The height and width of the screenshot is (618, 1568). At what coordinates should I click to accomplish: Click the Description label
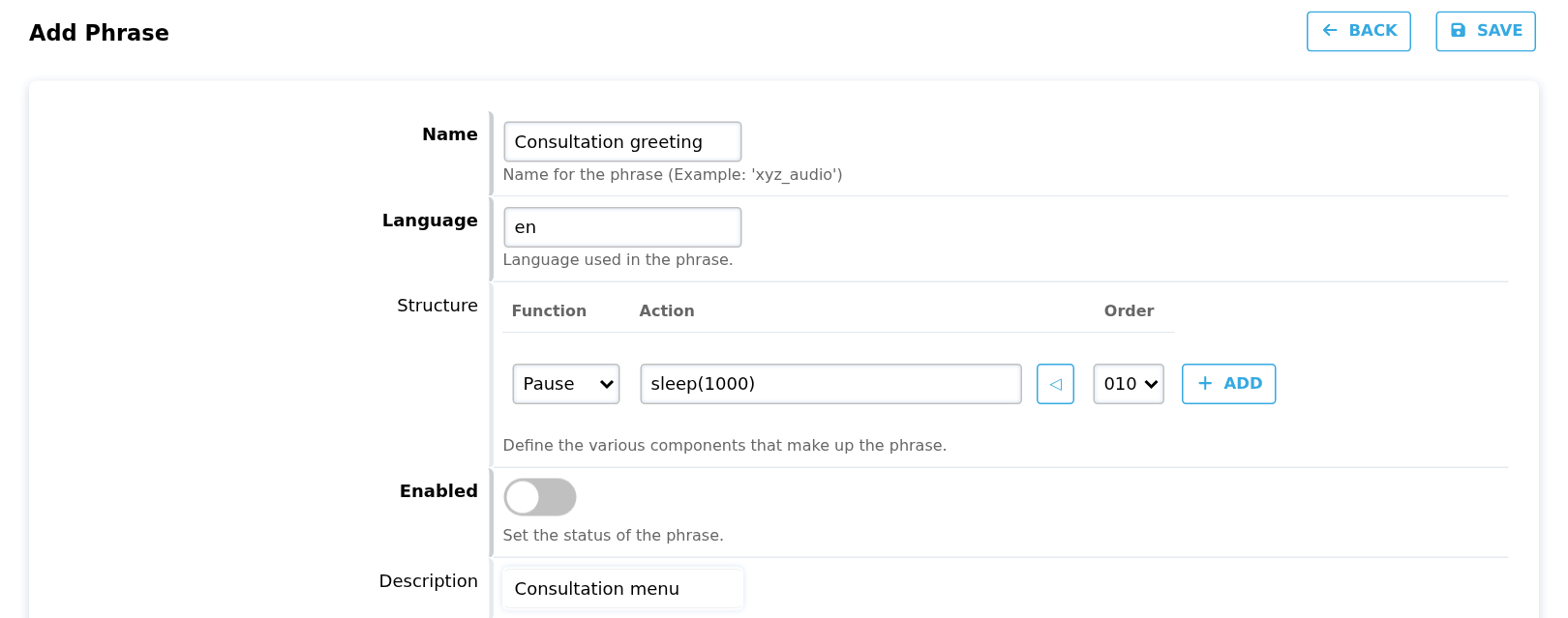click(429, 581)
